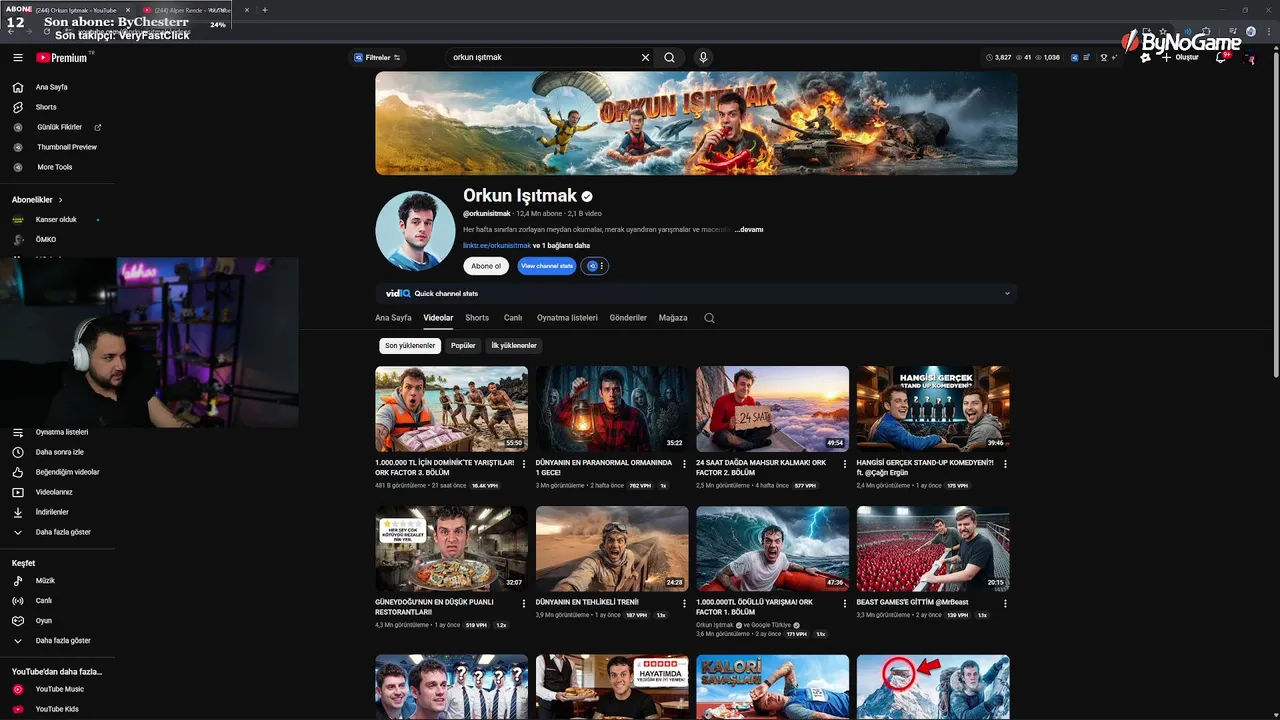Open GÜNEYDOĞU'NUN EN DÜŞÜK PUANLI RESTORANTLARI thumbnail
The height and width of the screenshot is (720, 1280).
[x=451, y=548]
